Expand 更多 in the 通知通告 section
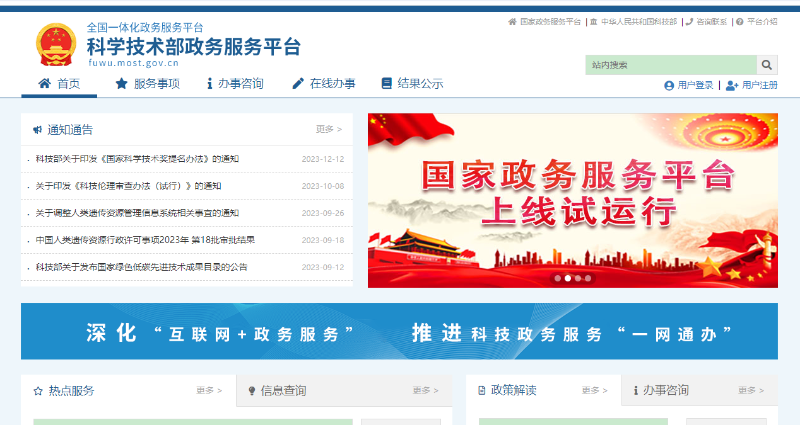This screenshot has width=800, height=425. pyautogui.click(x=329, y=129)
